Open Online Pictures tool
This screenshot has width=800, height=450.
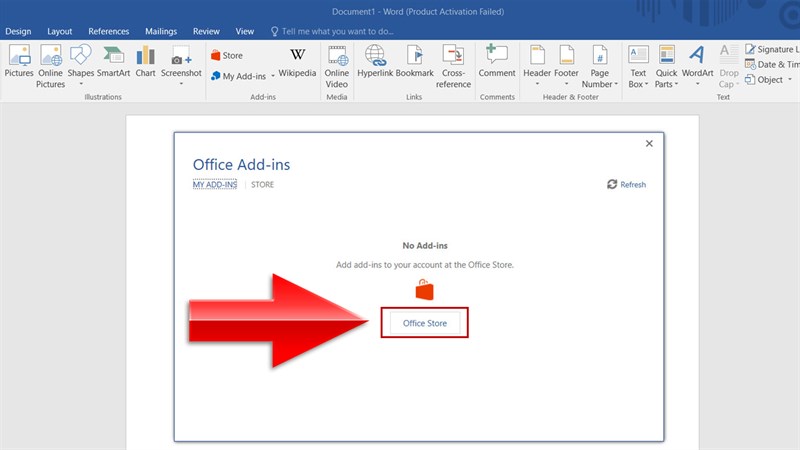coord(51,66)
